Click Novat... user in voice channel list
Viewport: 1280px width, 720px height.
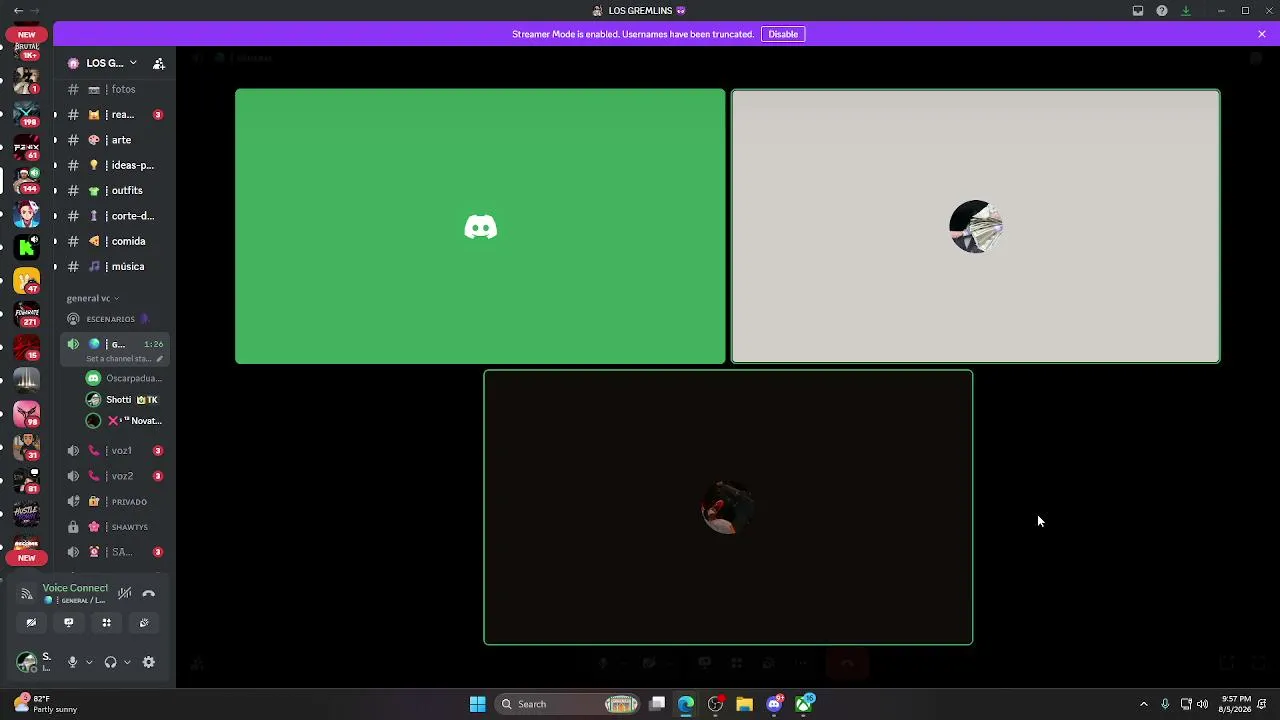point(124,420)
